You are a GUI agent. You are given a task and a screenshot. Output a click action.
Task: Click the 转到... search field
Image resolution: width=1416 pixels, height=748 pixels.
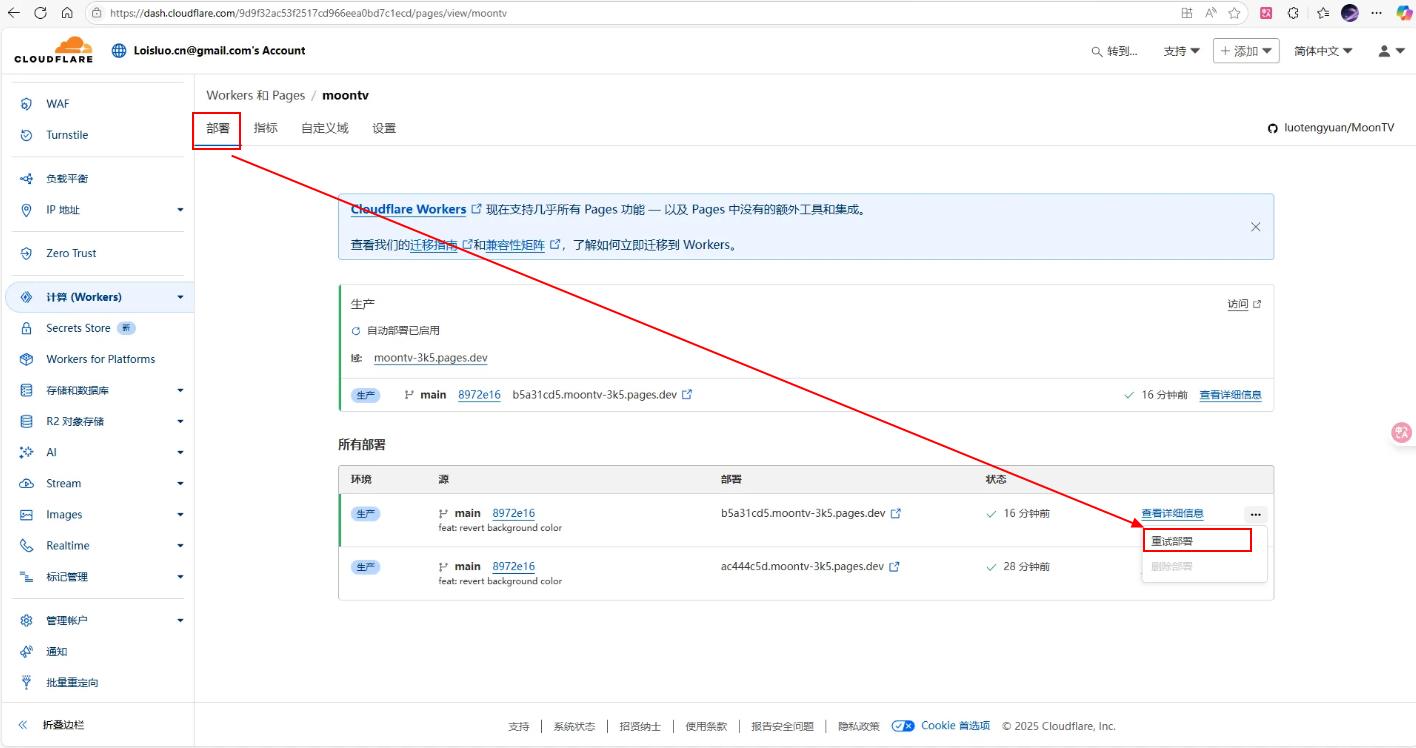[1115, 51]
